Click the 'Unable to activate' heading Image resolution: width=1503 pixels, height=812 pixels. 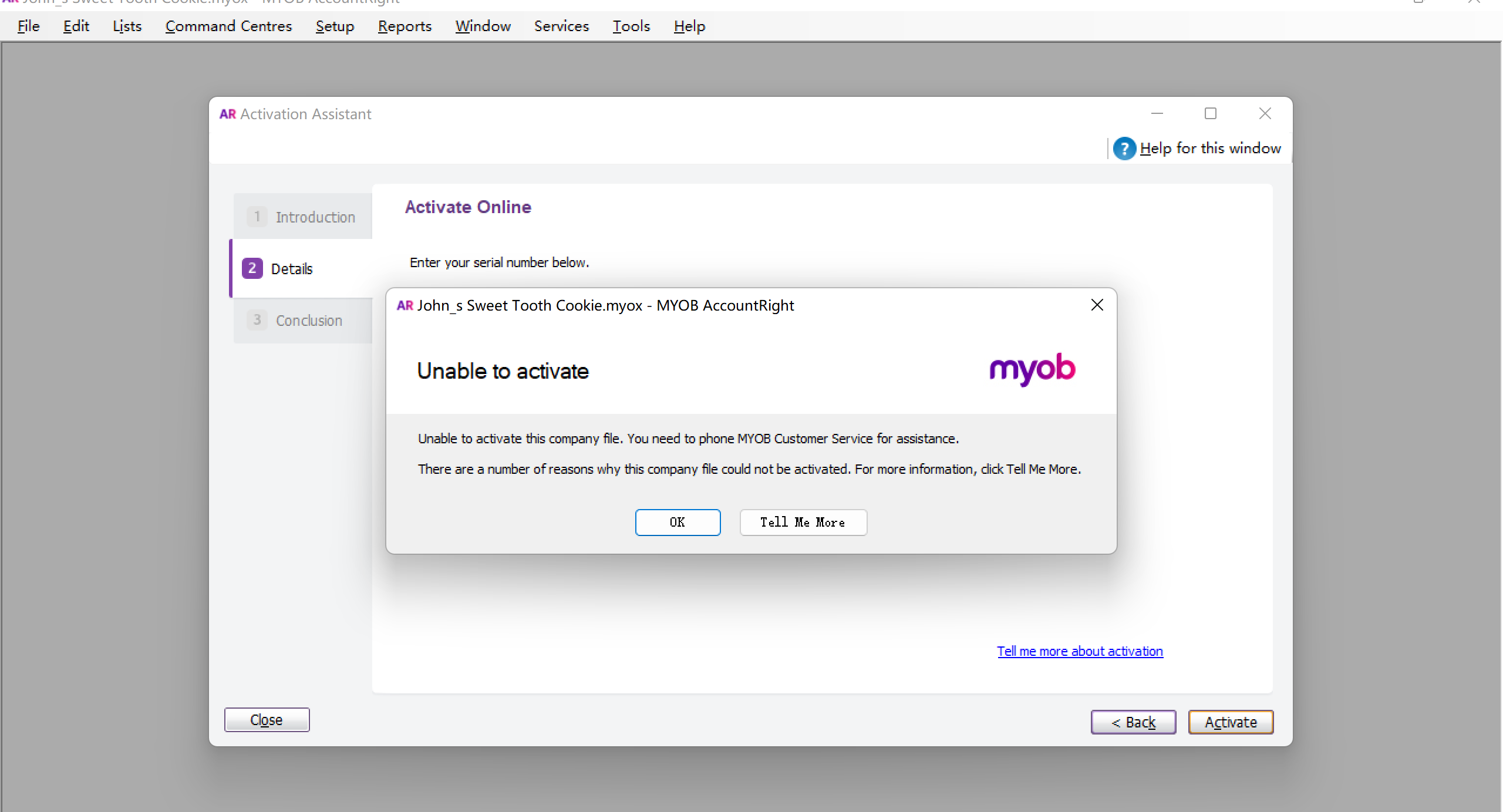503,371
